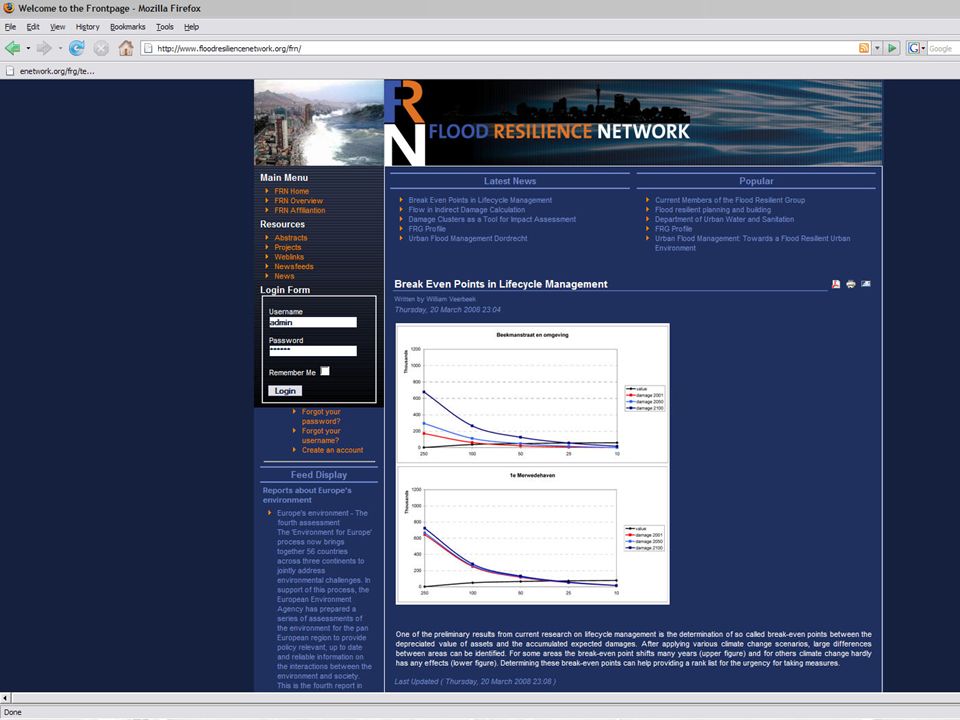Open the Back button history dropdown
This screenshot has height=720, width=960.
pos(28,48)
